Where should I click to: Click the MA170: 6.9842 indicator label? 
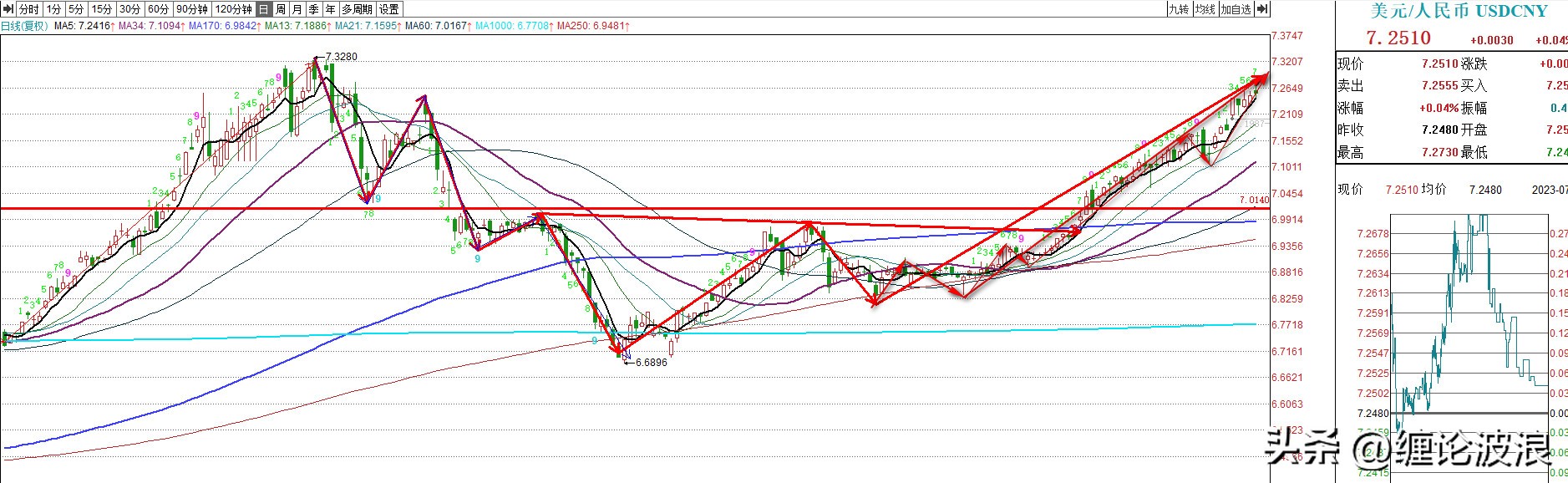click(225, 26)
